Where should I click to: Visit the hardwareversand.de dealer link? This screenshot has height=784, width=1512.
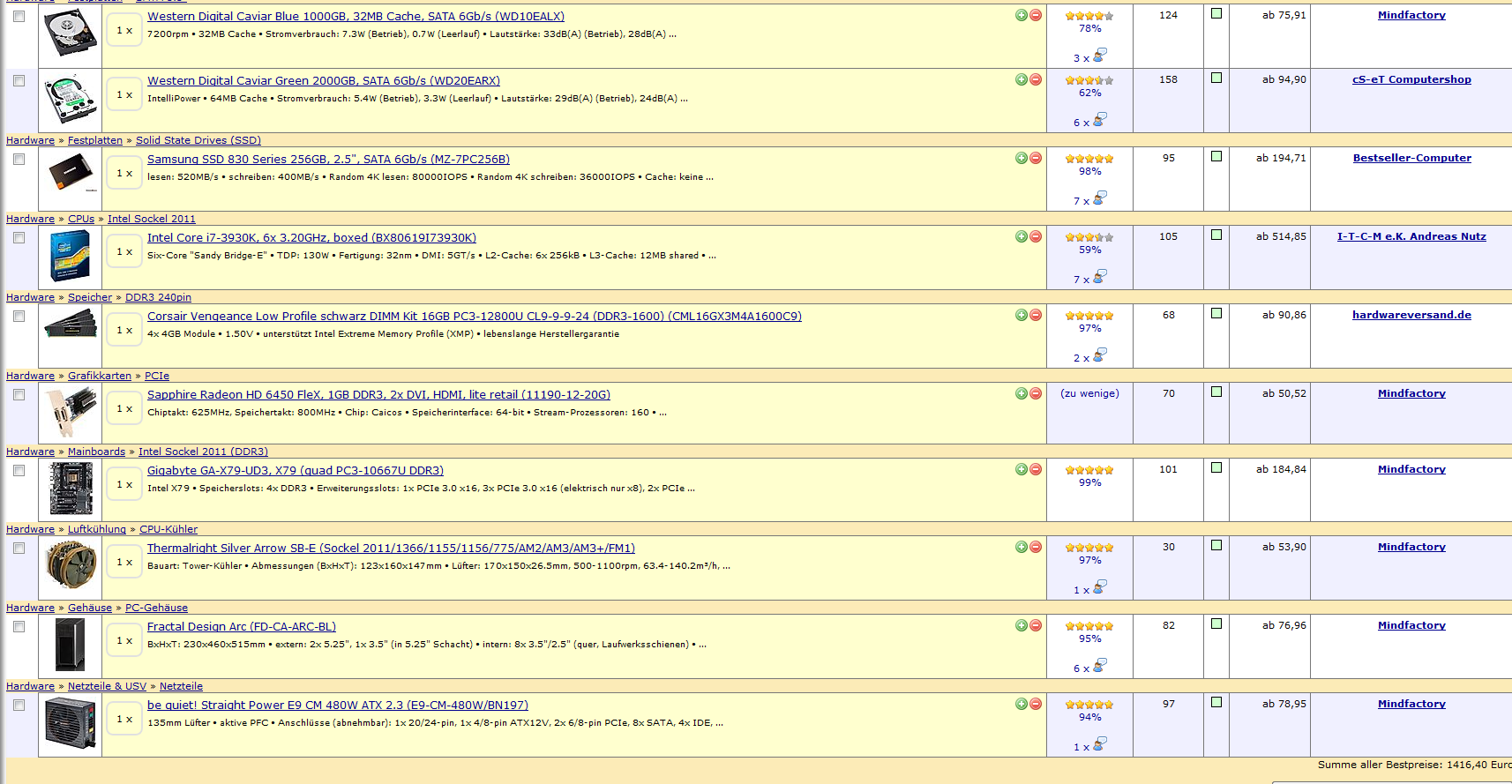tap(1411, 315)
